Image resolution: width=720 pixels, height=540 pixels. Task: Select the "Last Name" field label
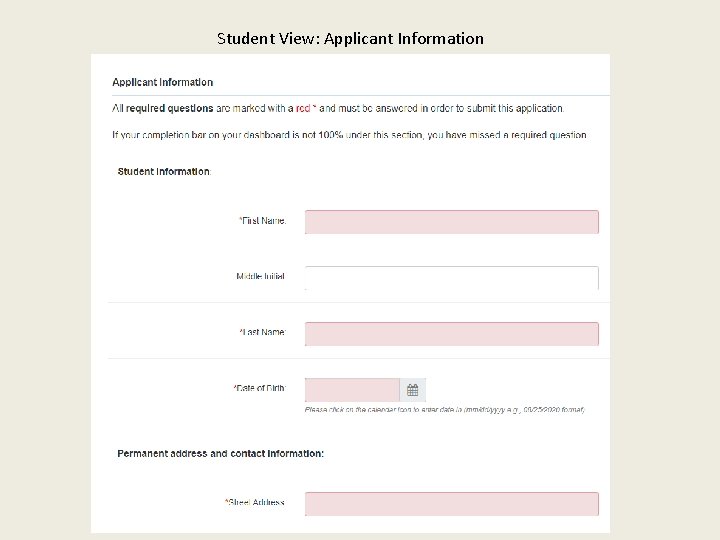(x=263, y=332)
